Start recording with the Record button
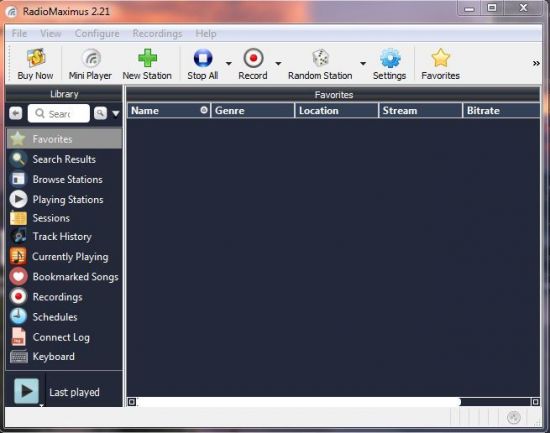The height and width of the screenshot is (433, 550). tap(253, 64)
